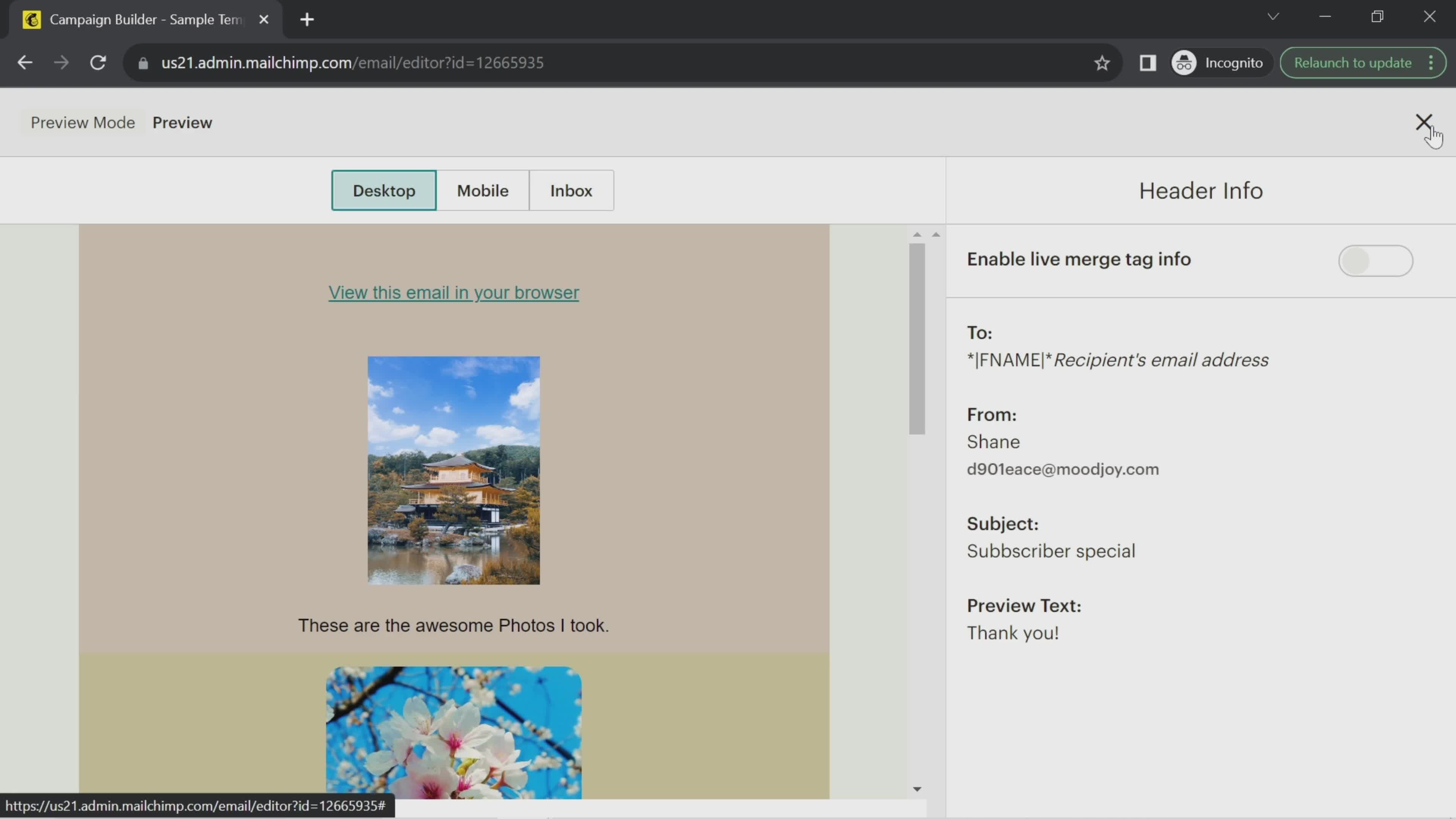
Task: Click the reload page icon
Action: pos(98,63)
